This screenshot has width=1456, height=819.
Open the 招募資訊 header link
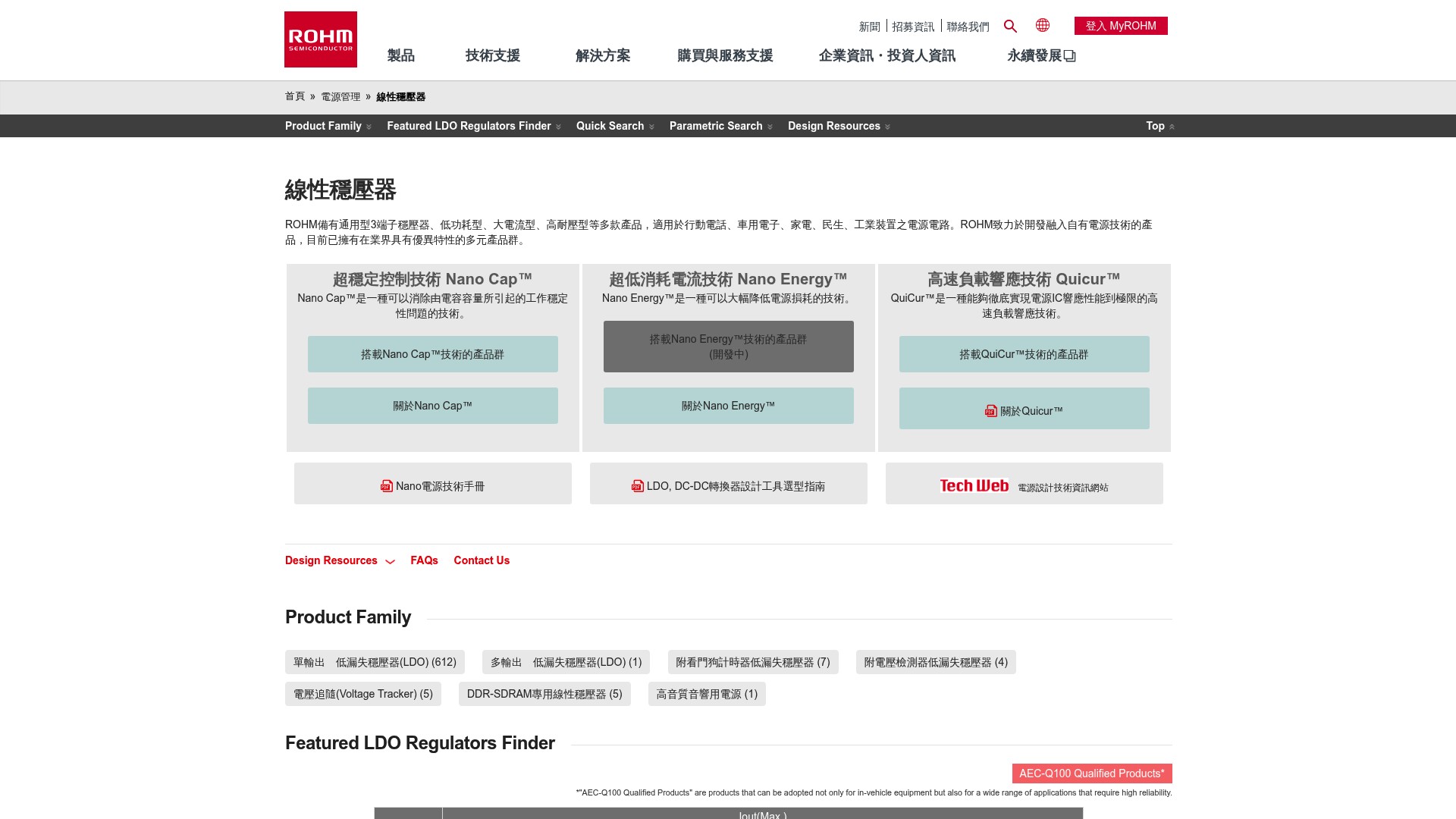tap(913, 27)
